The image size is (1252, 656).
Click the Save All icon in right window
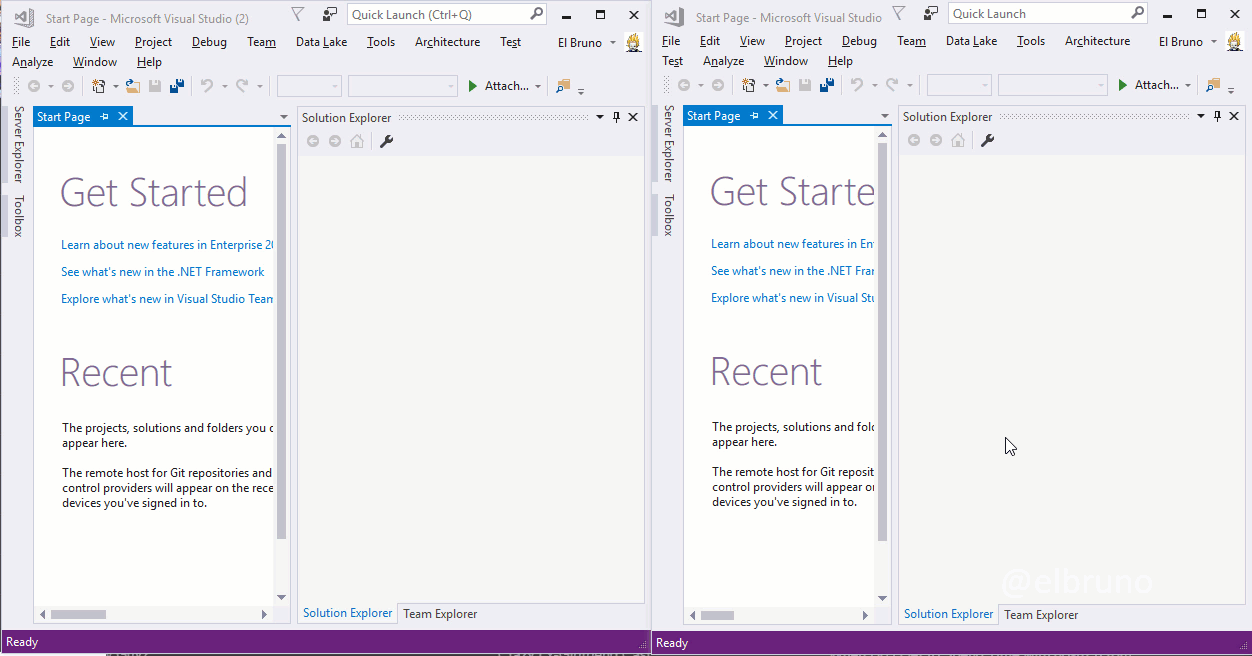pyautogui.click(x=826, y=85)
